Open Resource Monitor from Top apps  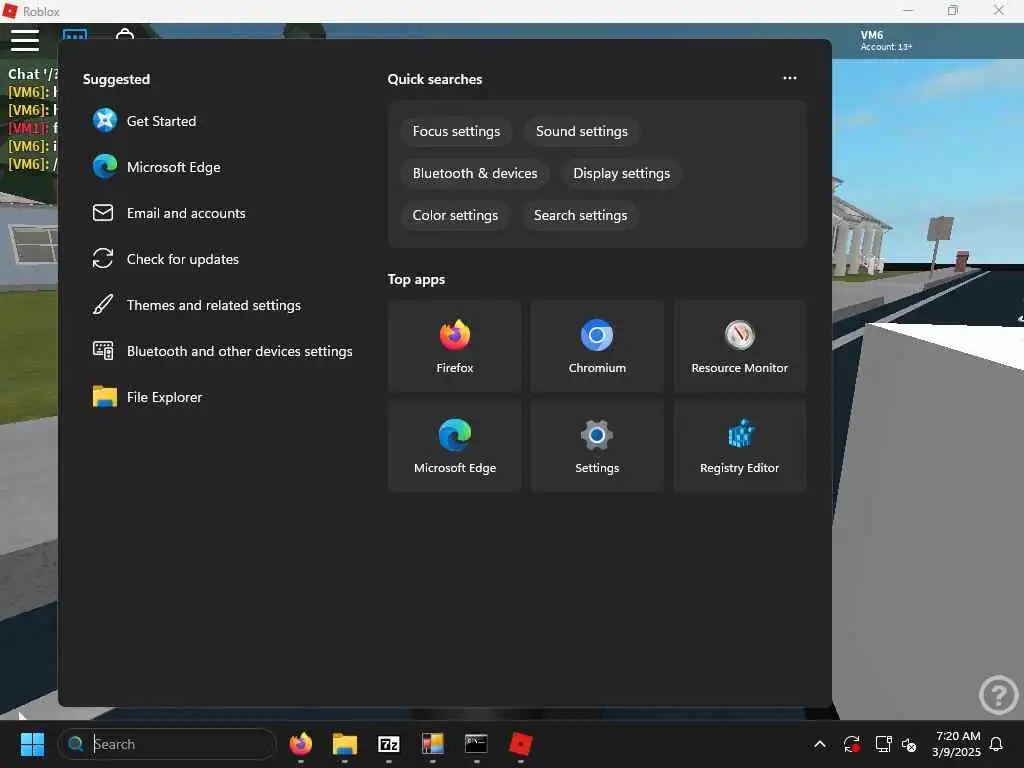pyautogui.click(x=739, y=346)
